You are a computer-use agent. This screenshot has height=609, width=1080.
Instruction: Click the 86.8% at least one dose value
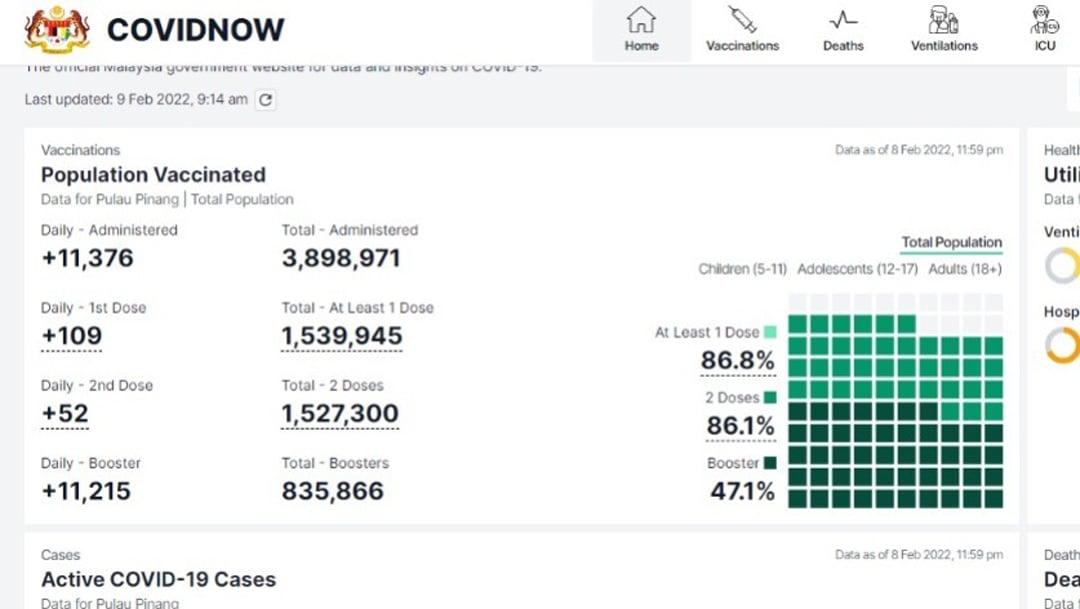click(738, 360)
